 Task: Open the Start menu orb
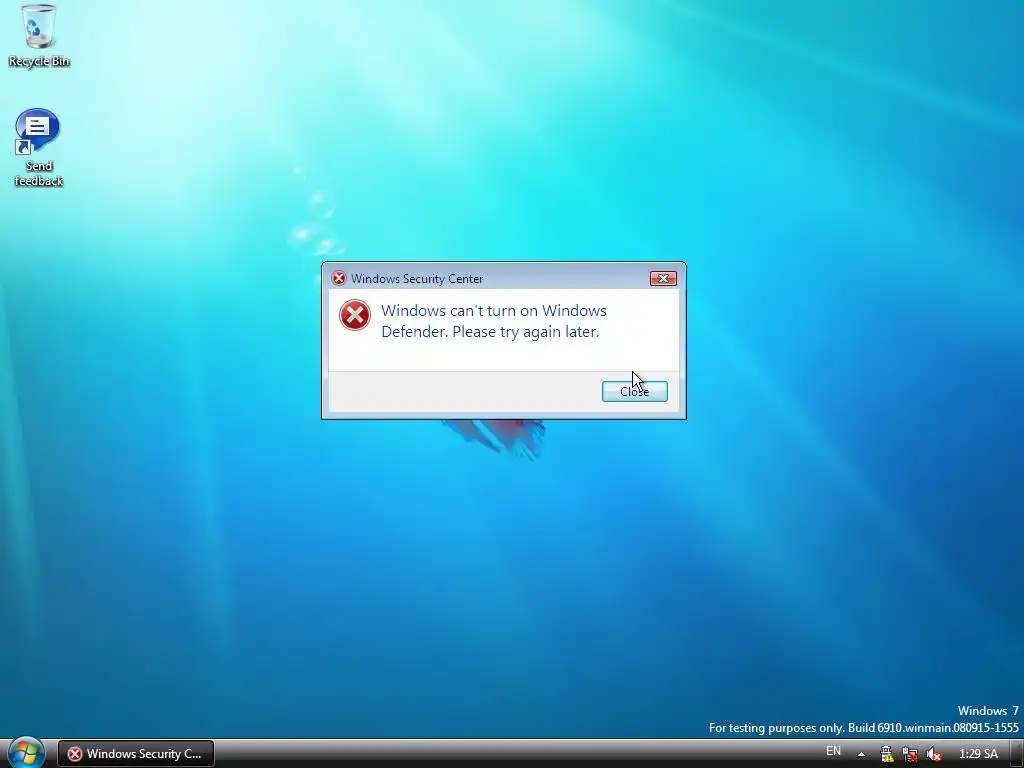coord(26,752)
